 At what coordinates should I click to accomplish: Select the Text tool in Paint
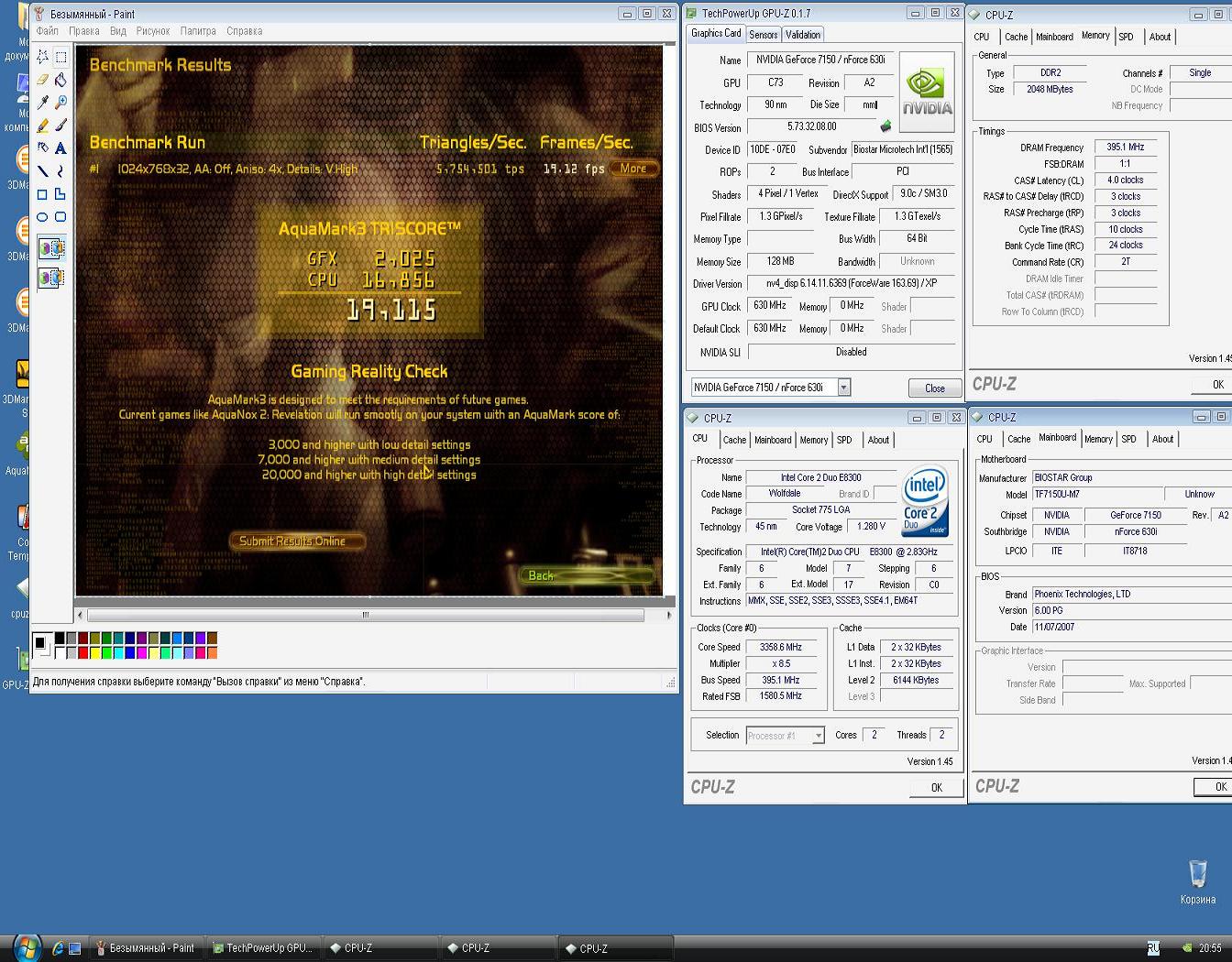[x=60, y=148]
